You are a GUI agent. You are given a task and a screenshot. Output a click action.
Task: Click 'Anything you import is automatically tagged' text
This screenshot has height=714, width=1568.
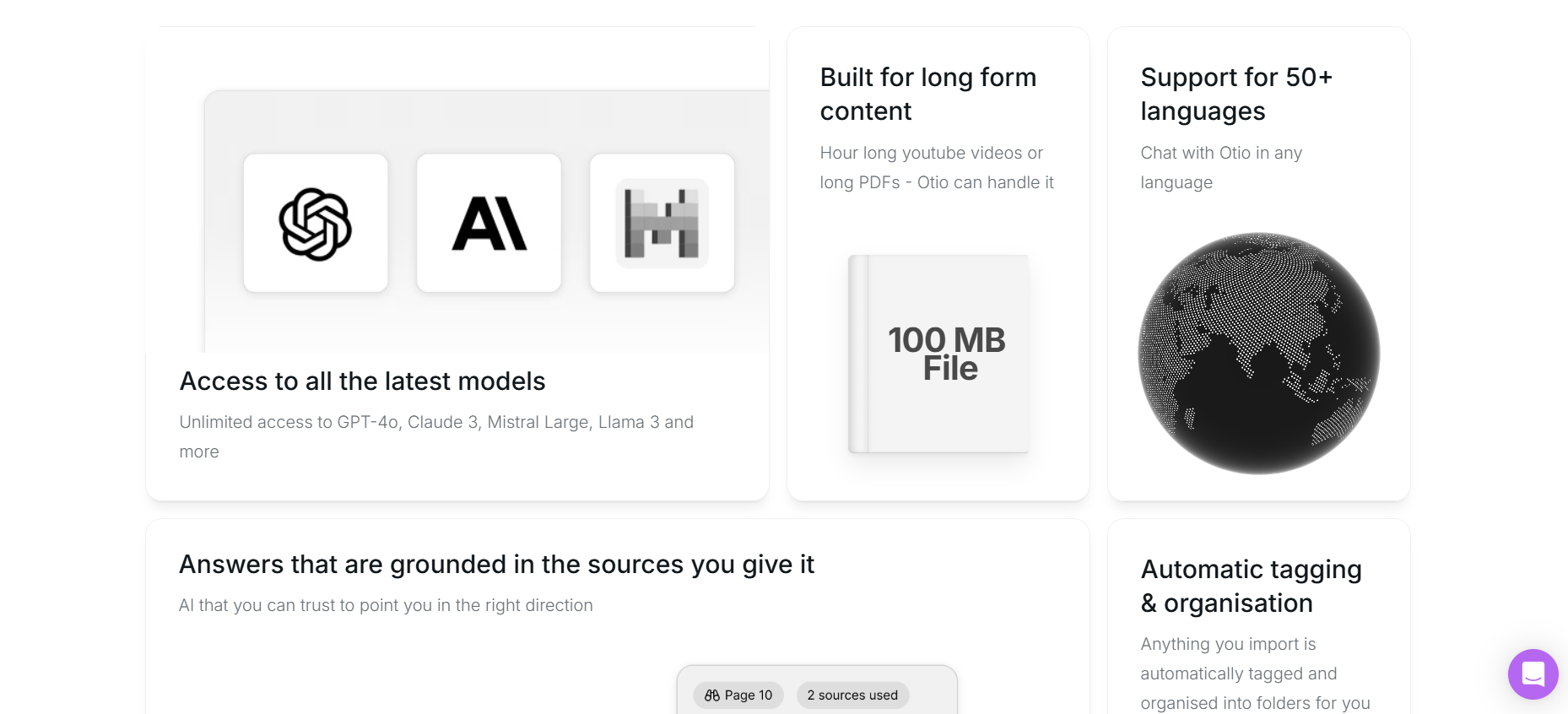tap(1255, 673)
